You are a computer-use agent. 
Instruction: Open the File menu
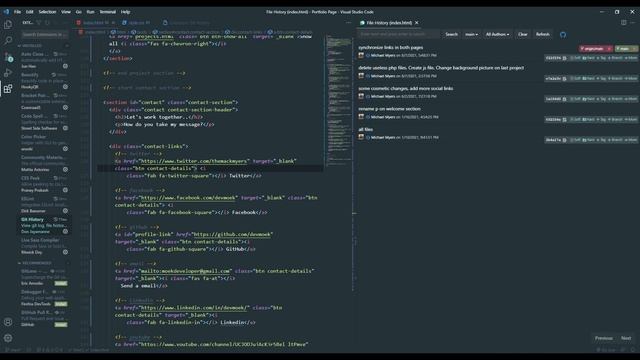point(17,12)
